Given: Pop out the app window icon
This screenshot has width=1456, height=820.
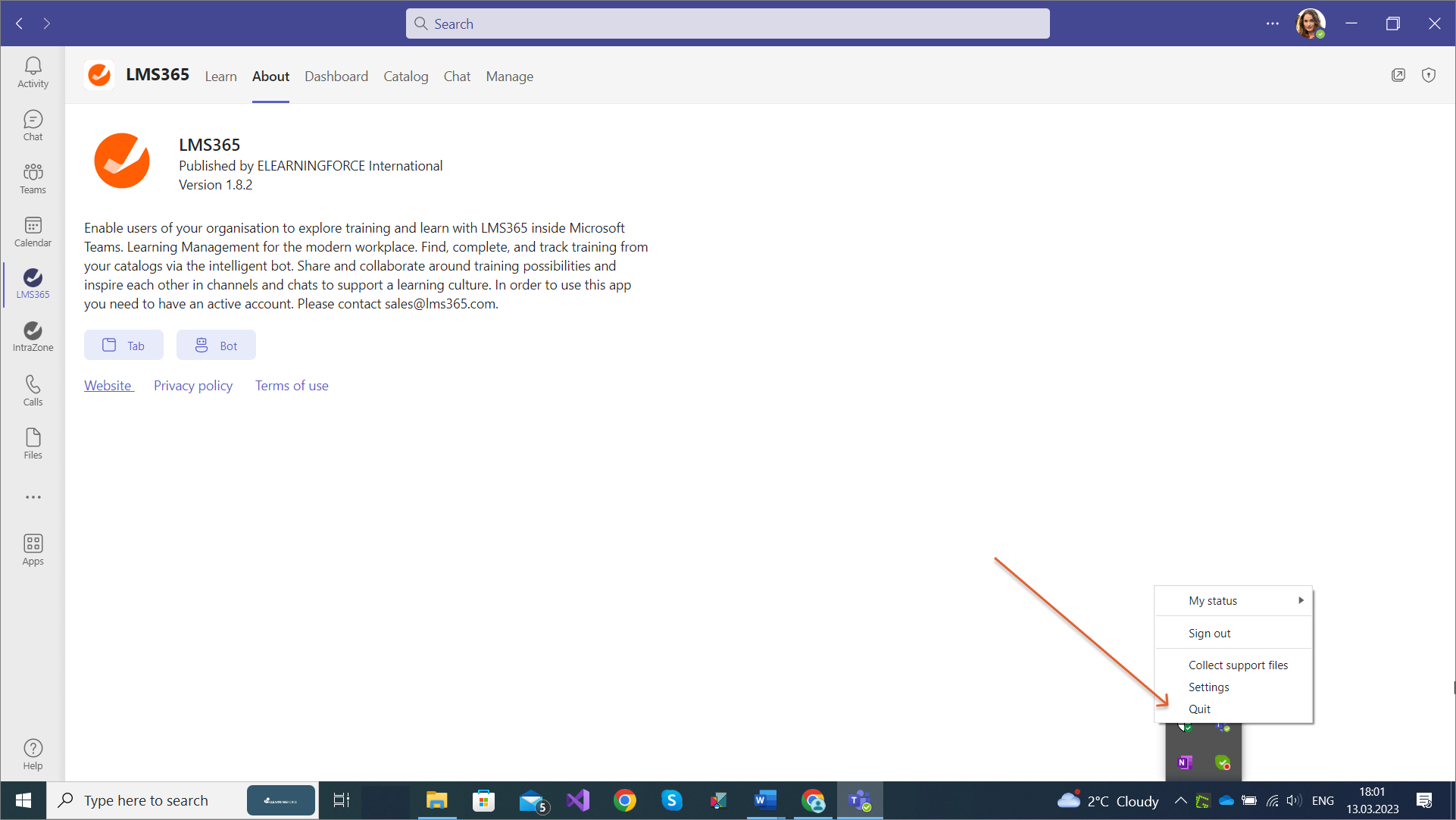Looking at the screenshot, I should tap(1398, 75).
